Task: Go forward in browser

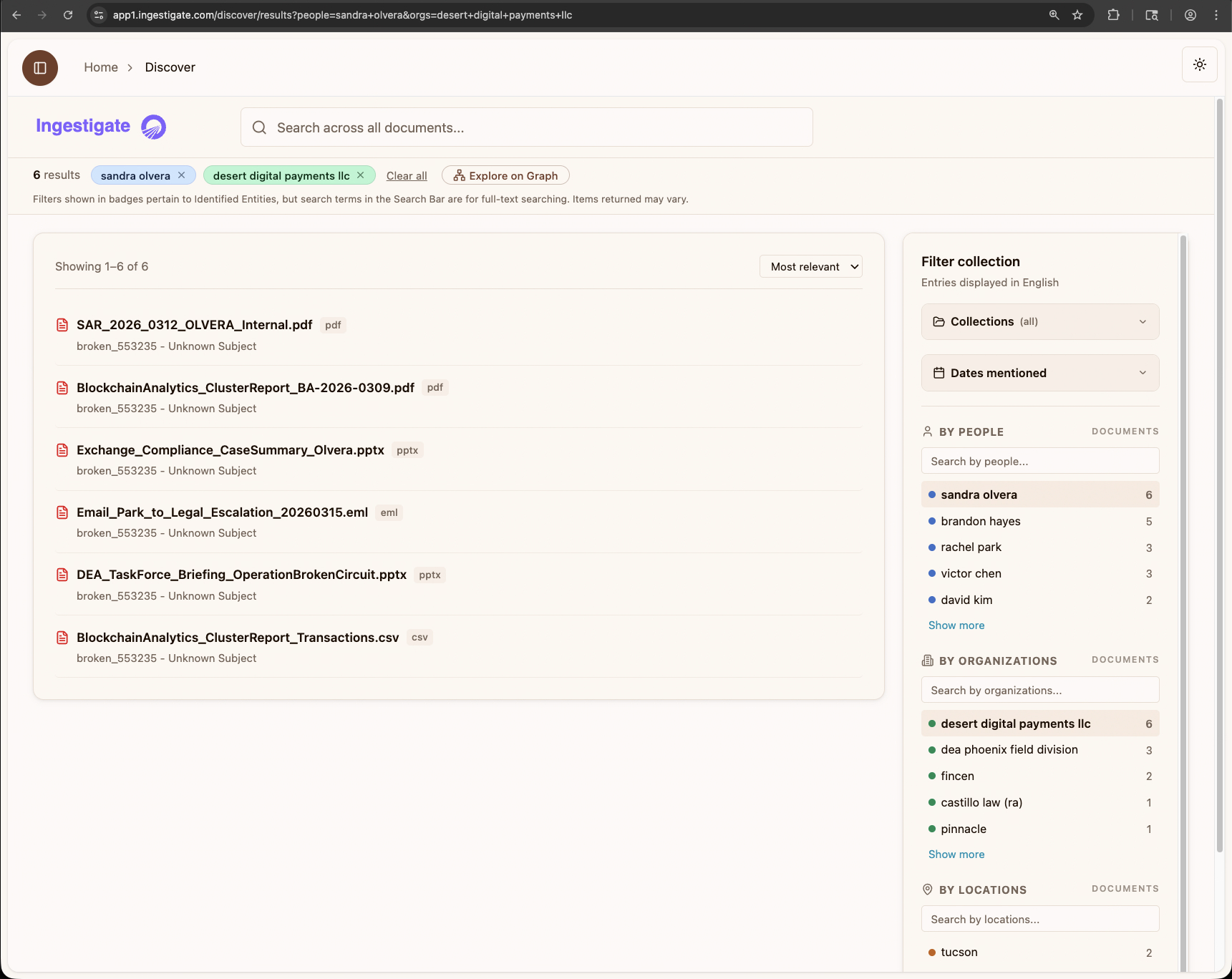Action: (42, 15)
